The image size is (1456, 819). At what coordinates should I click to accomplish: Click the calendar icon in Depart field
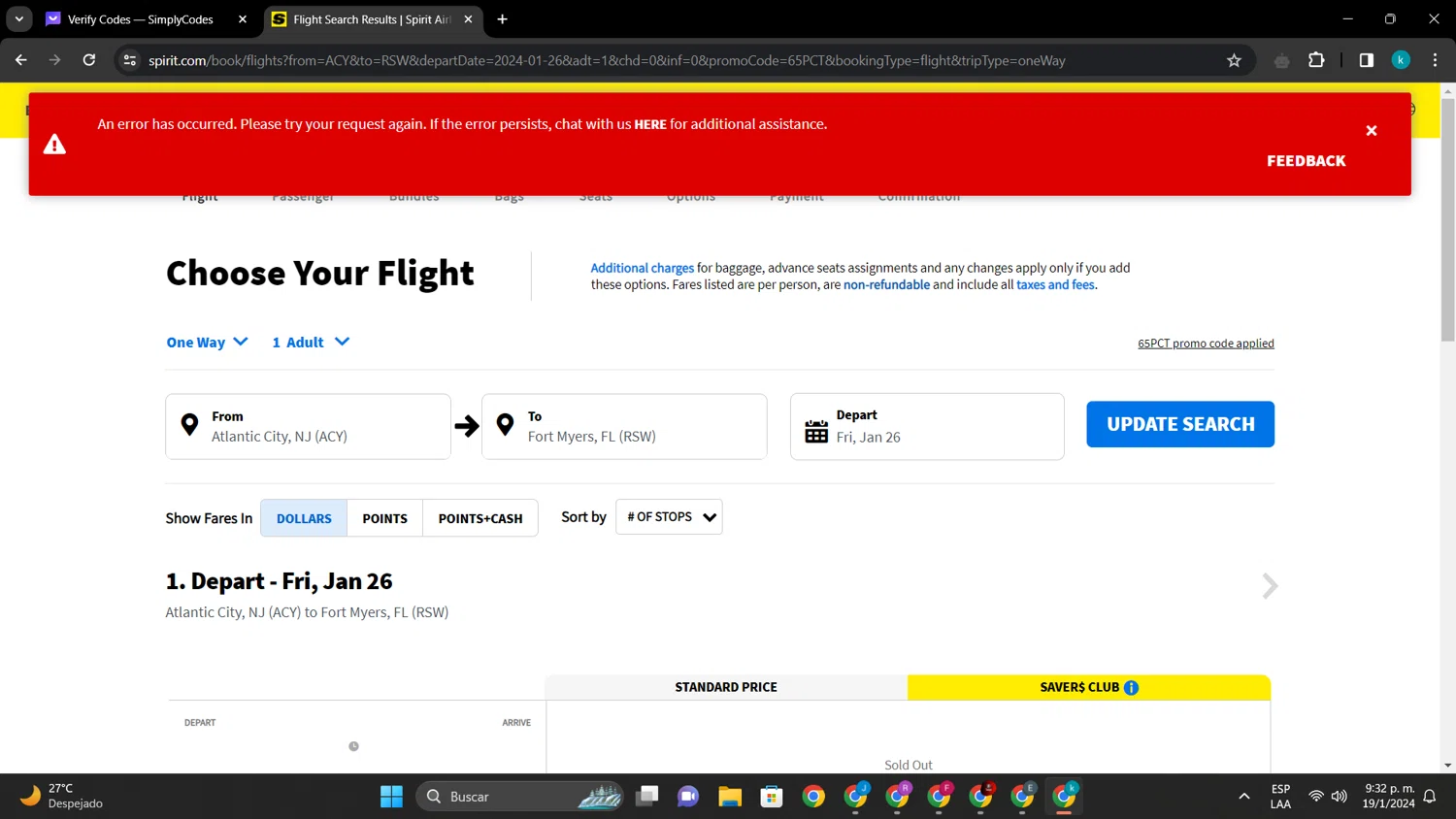pos(816,431)
